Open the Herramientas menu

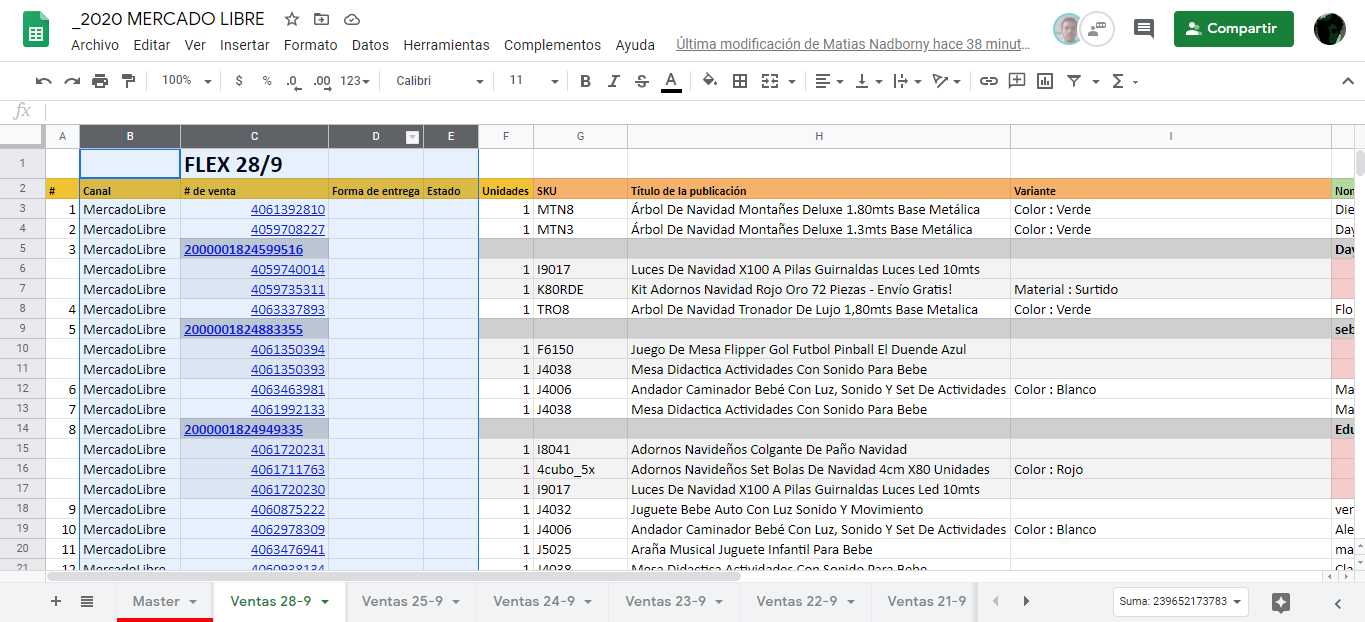click(x=447, y=45)
